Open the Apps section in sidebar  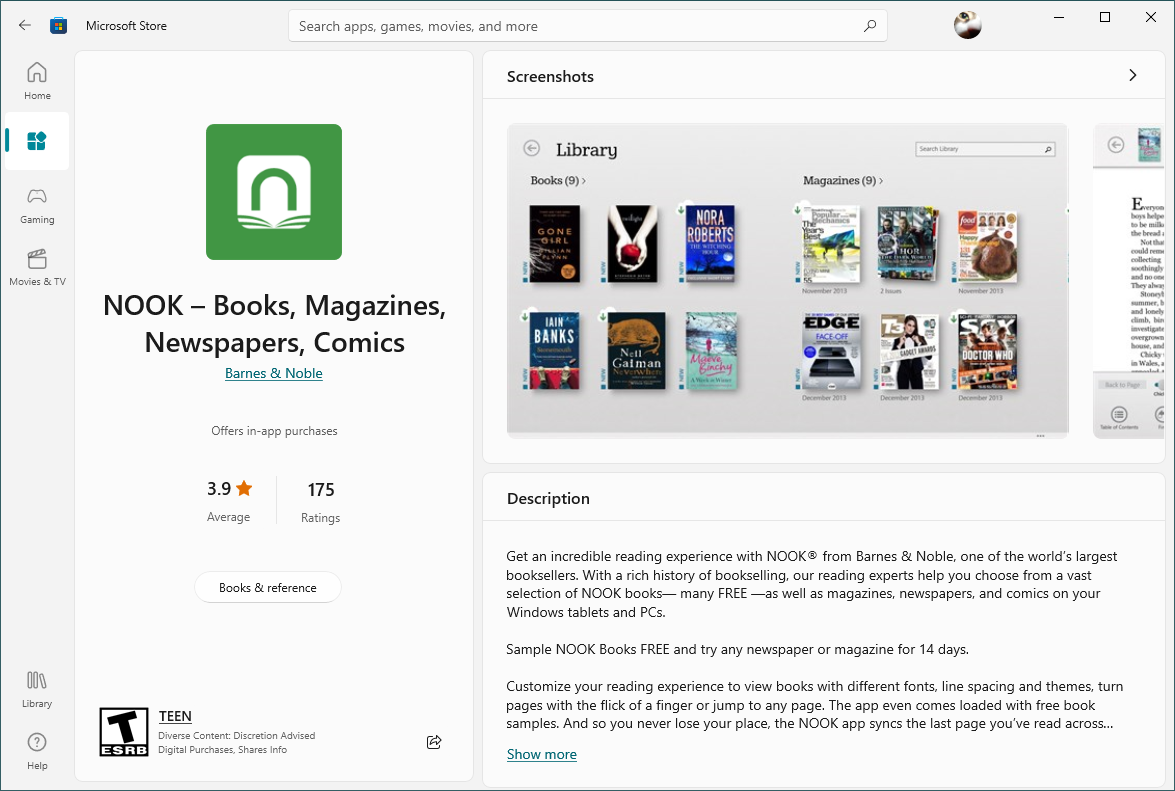click(37, 141)
